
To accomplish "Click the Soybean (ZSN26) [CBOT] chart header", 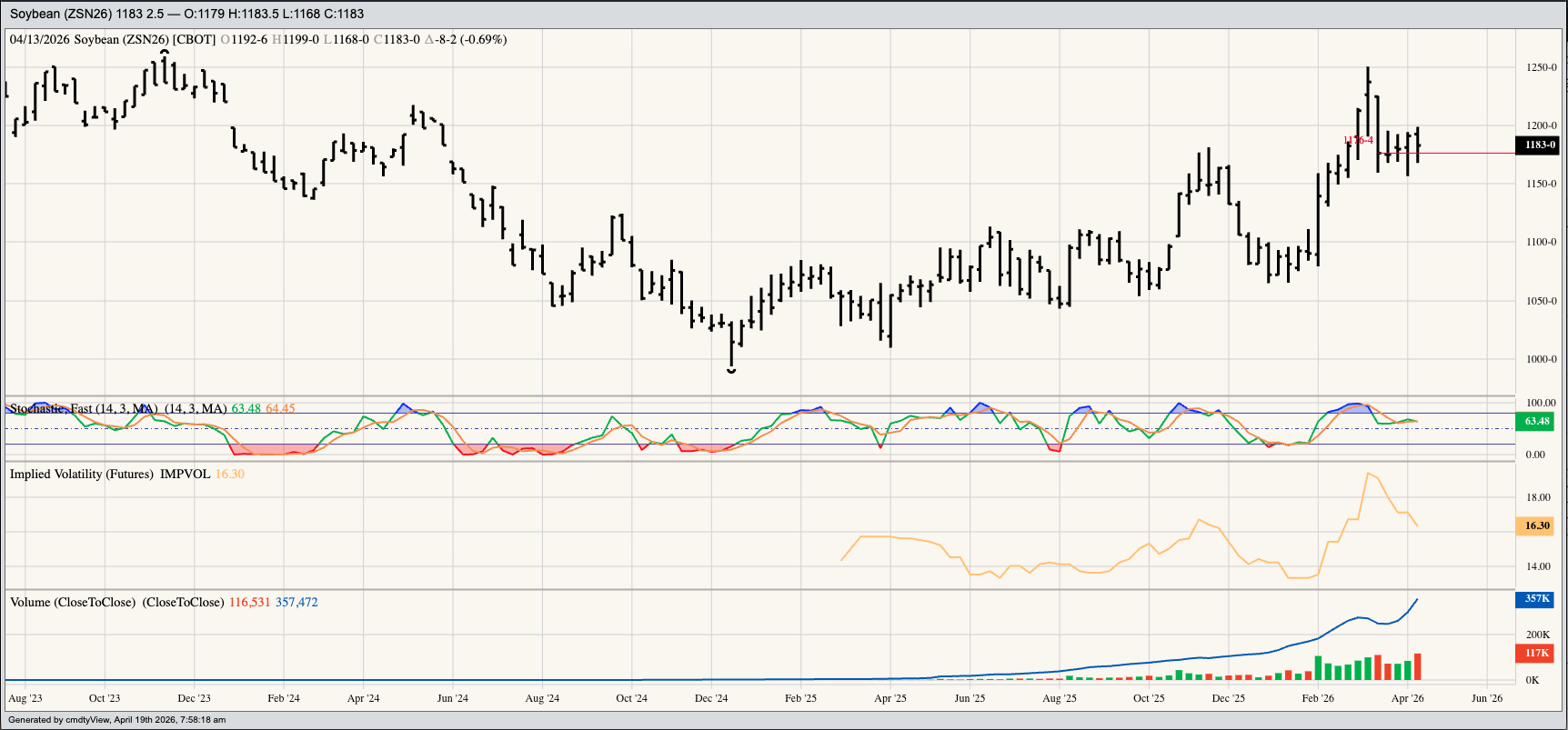I will coord(144,40).
